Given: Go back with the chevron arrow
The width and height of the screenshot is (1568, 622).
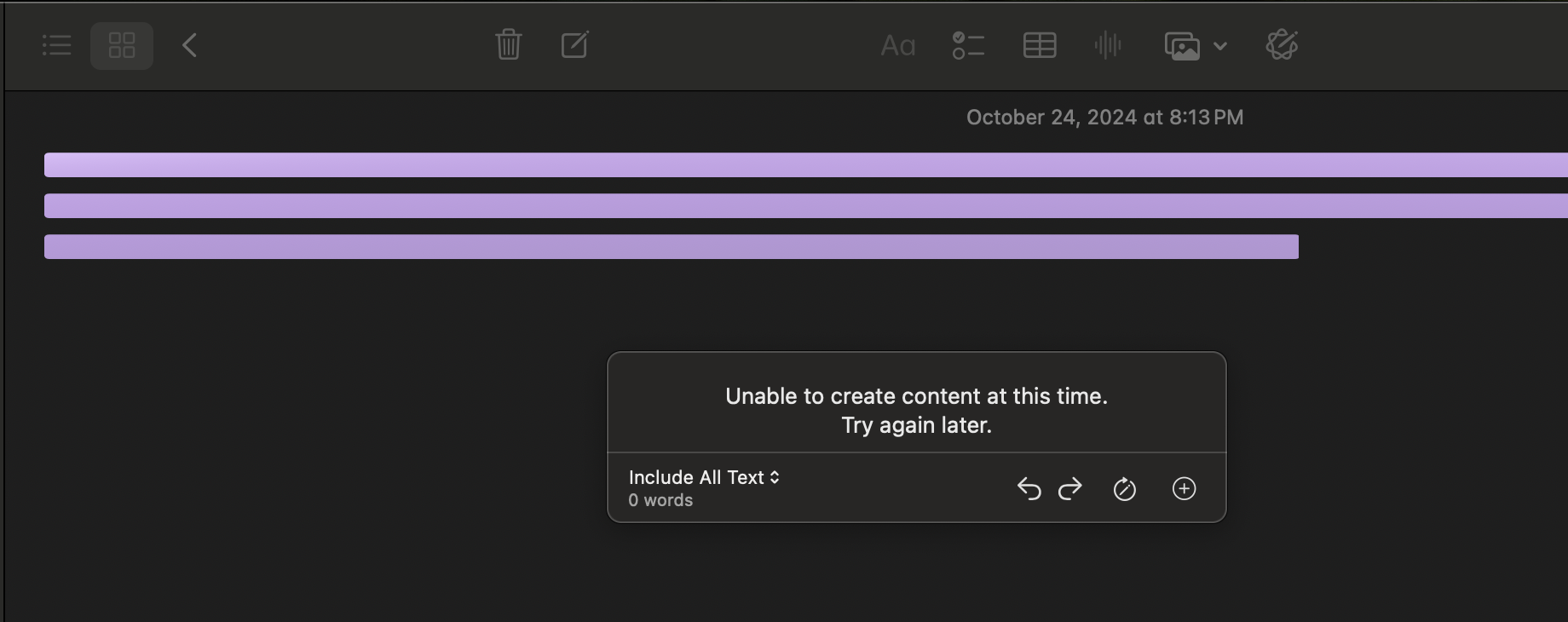Looking at the screenshot, I should pyautogui.click(x=190, y=45).
